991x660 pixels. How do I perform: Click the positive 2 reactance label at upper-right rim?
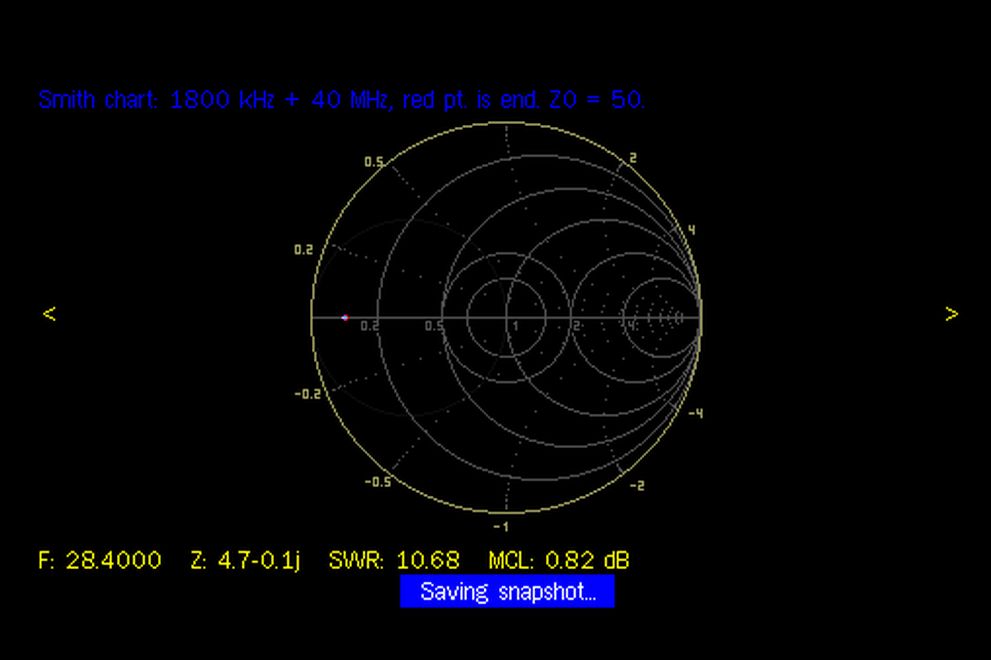633,158
